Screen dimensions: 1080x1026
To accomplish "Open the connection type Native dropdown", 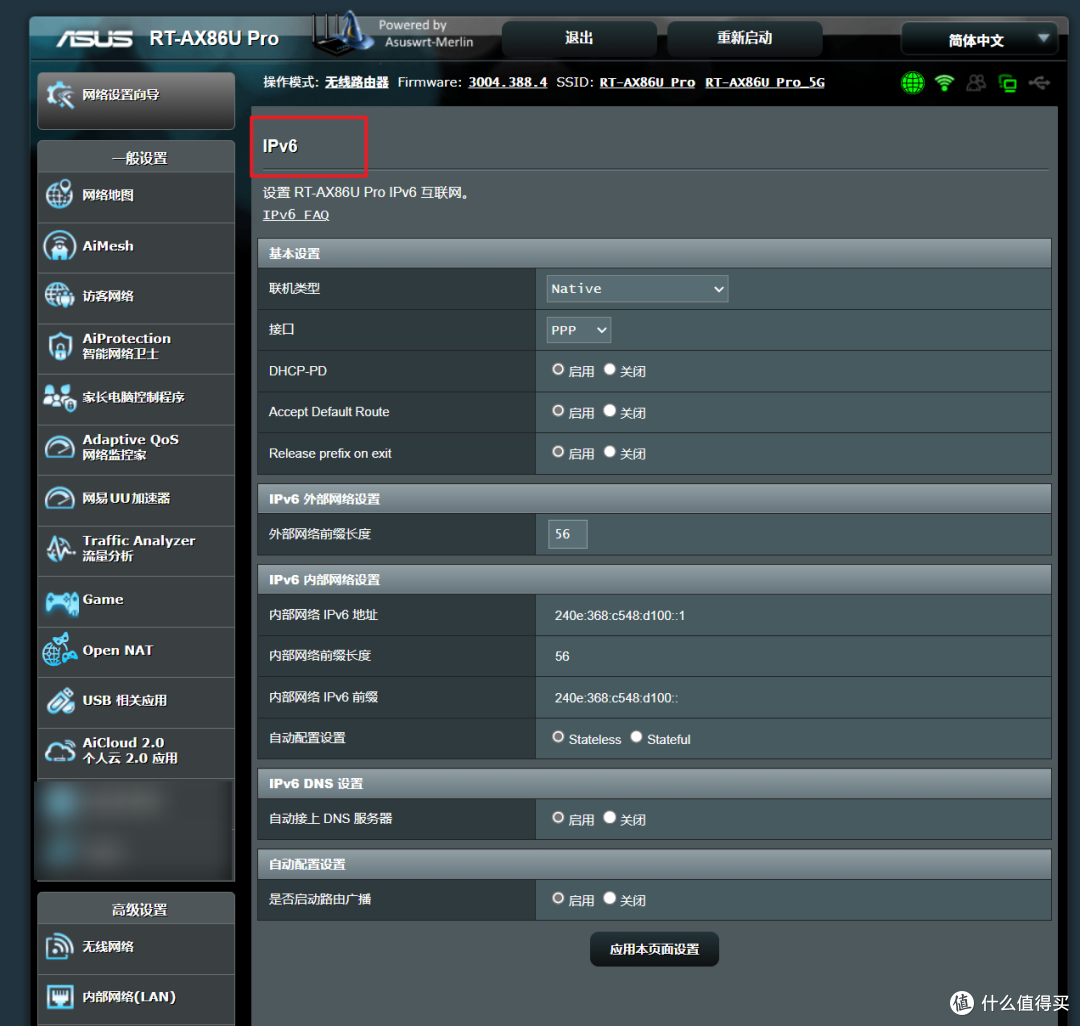I will (x=637, y=289).
